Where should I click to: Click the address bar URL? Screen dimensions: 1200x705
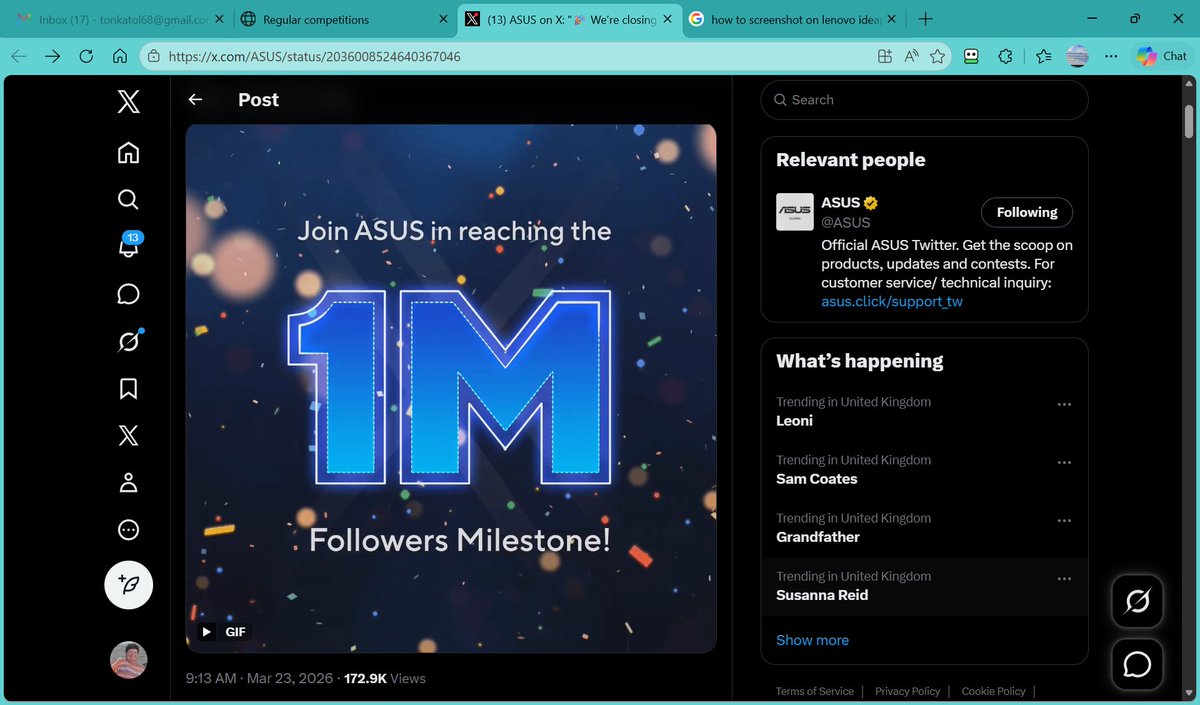315,57
